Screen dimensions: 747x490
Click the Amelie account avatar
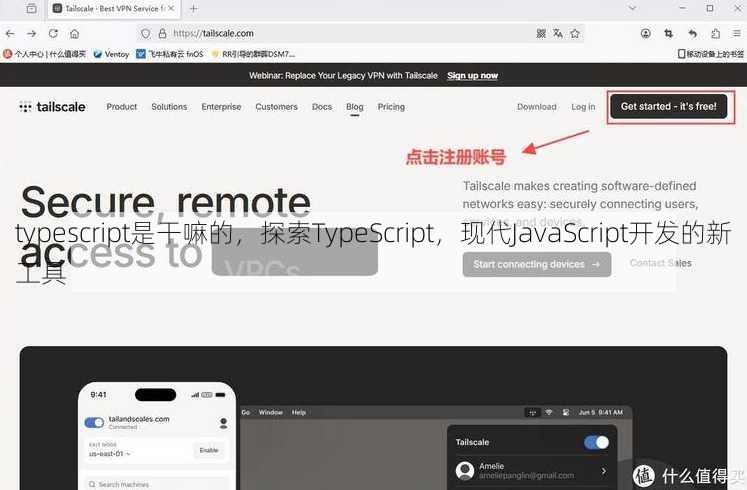(464, 470)
